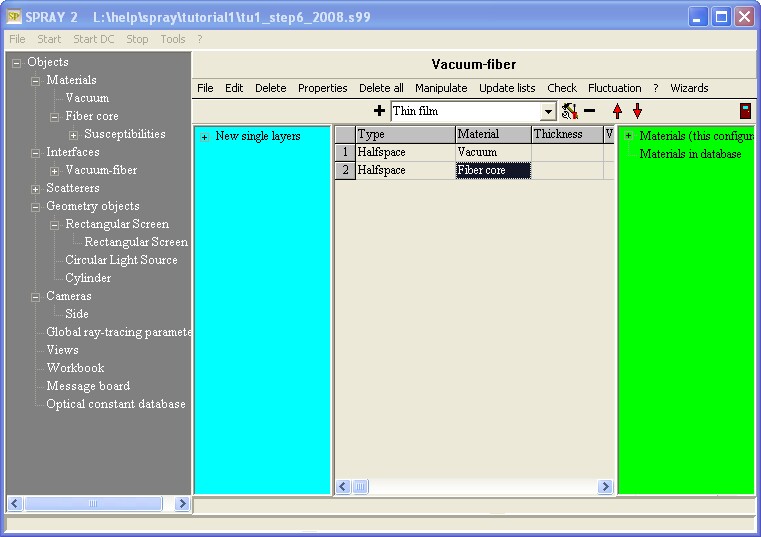Click the SPRAY application title bar icon
The image size is (761, 537).
pos(14,17)
